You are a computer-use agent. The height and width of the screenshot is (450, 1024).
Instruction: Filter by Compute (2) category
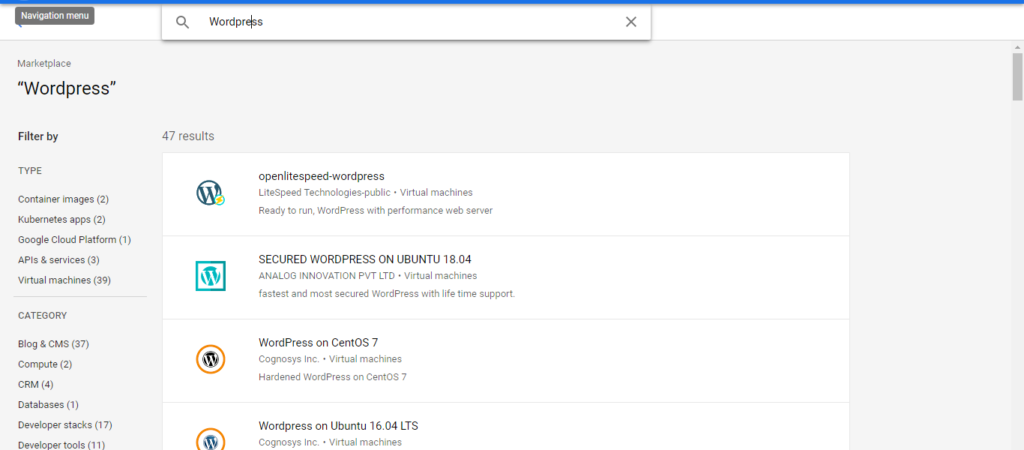click(x=45, y=364)
